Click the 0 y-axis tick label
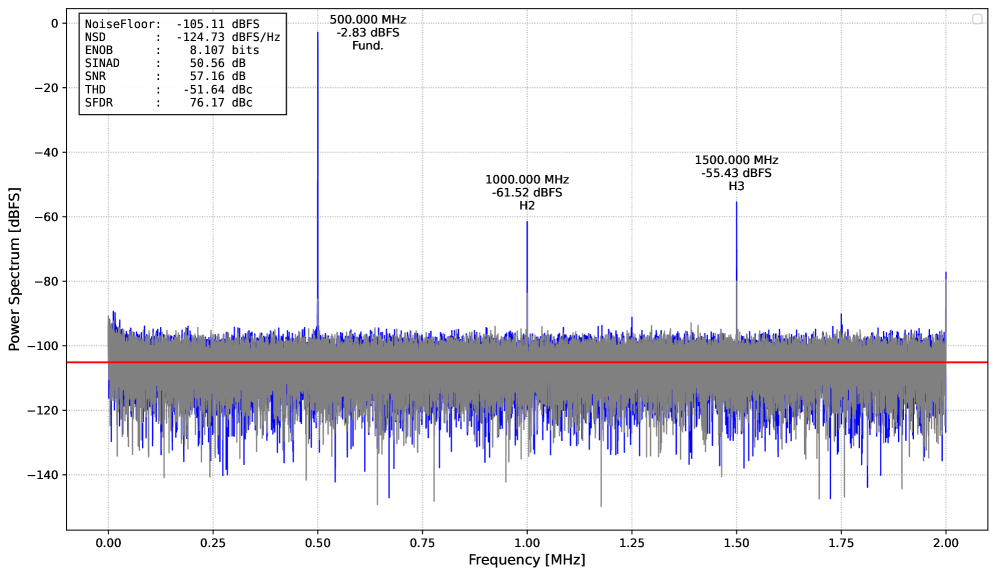The width and height of the screenshot is (996, 576). (55, 23)
